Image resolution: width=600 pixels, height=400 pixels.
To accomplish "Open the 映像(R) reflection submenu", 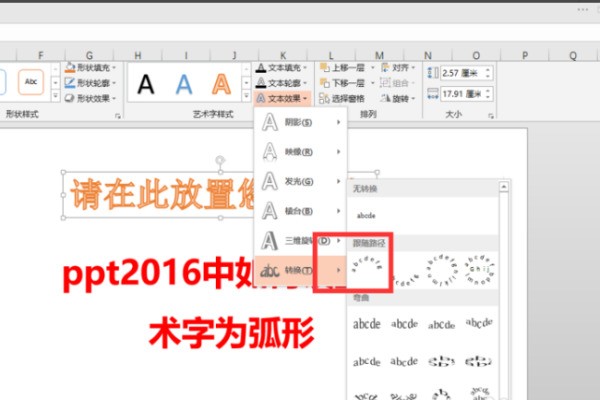I will [x=301, y=152].
